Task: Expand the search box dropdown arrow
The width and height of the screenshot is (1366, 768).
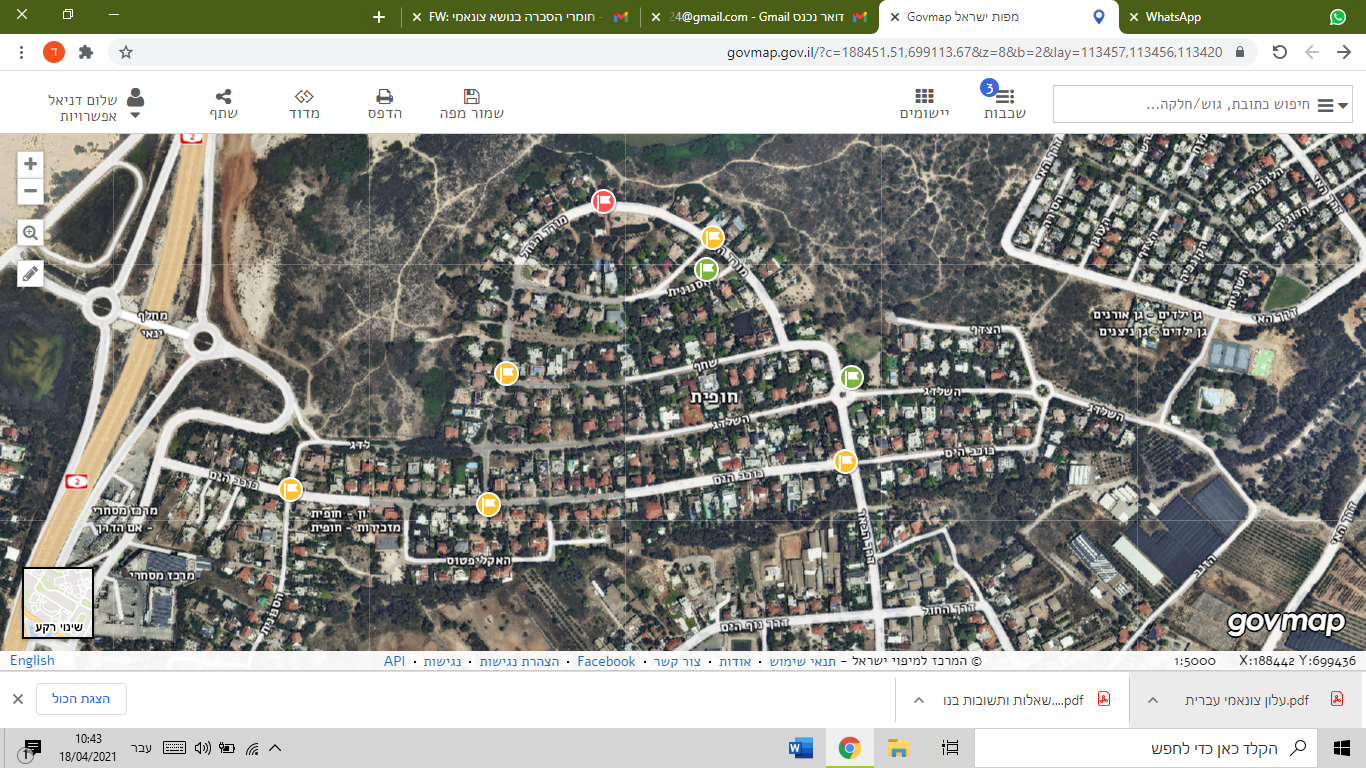Action: tap(1344, 105)
